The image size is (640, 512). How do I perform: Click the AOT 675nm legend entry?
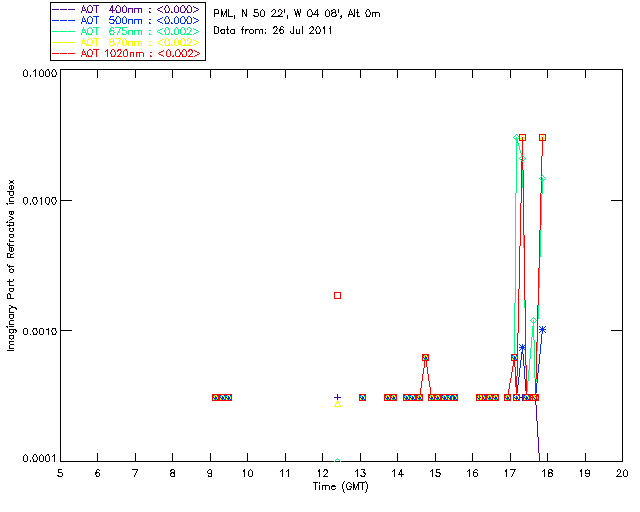tap(126, 31)
